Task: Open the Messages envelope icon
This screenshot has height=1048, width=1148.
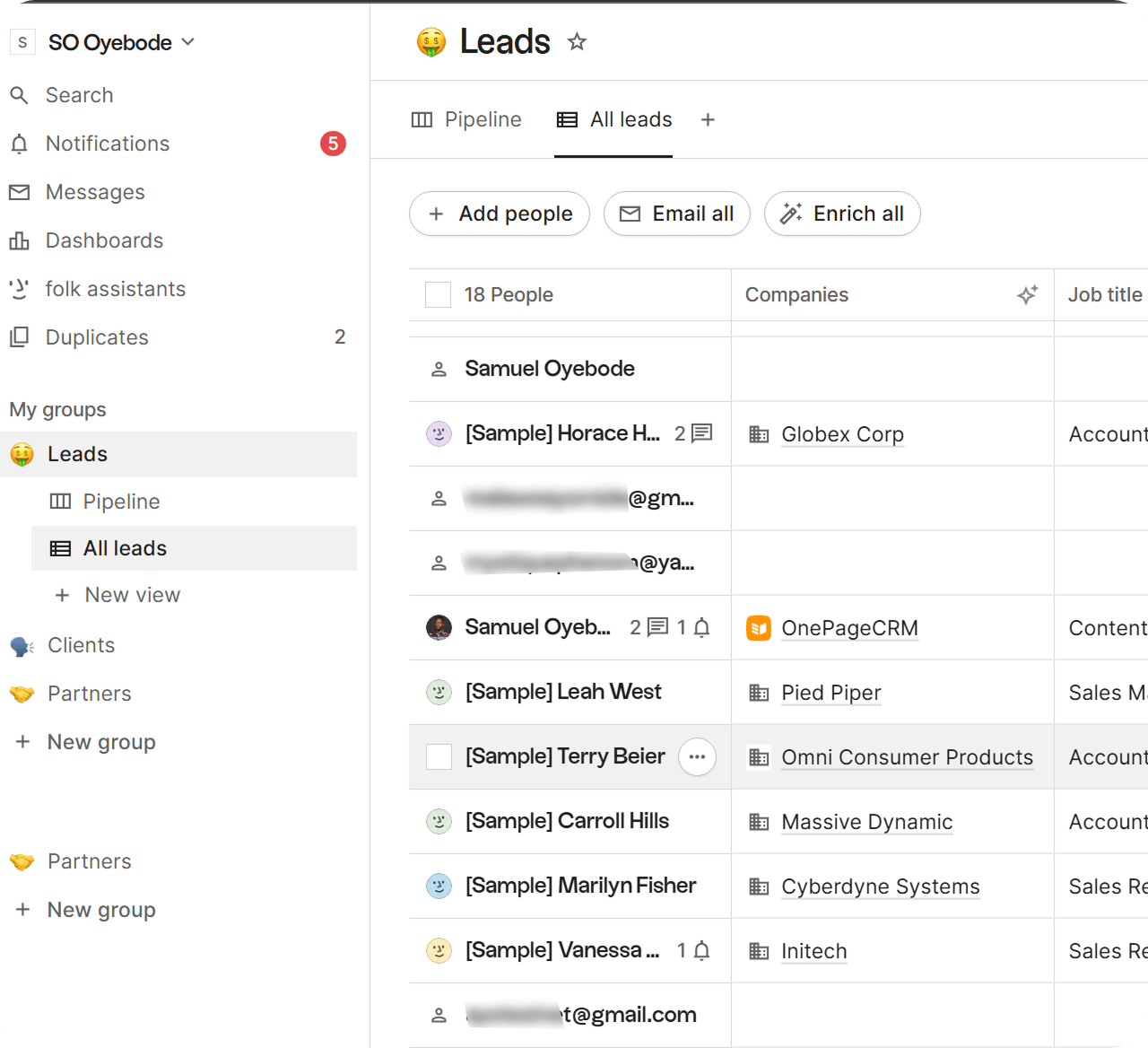Action: [19, 192]
